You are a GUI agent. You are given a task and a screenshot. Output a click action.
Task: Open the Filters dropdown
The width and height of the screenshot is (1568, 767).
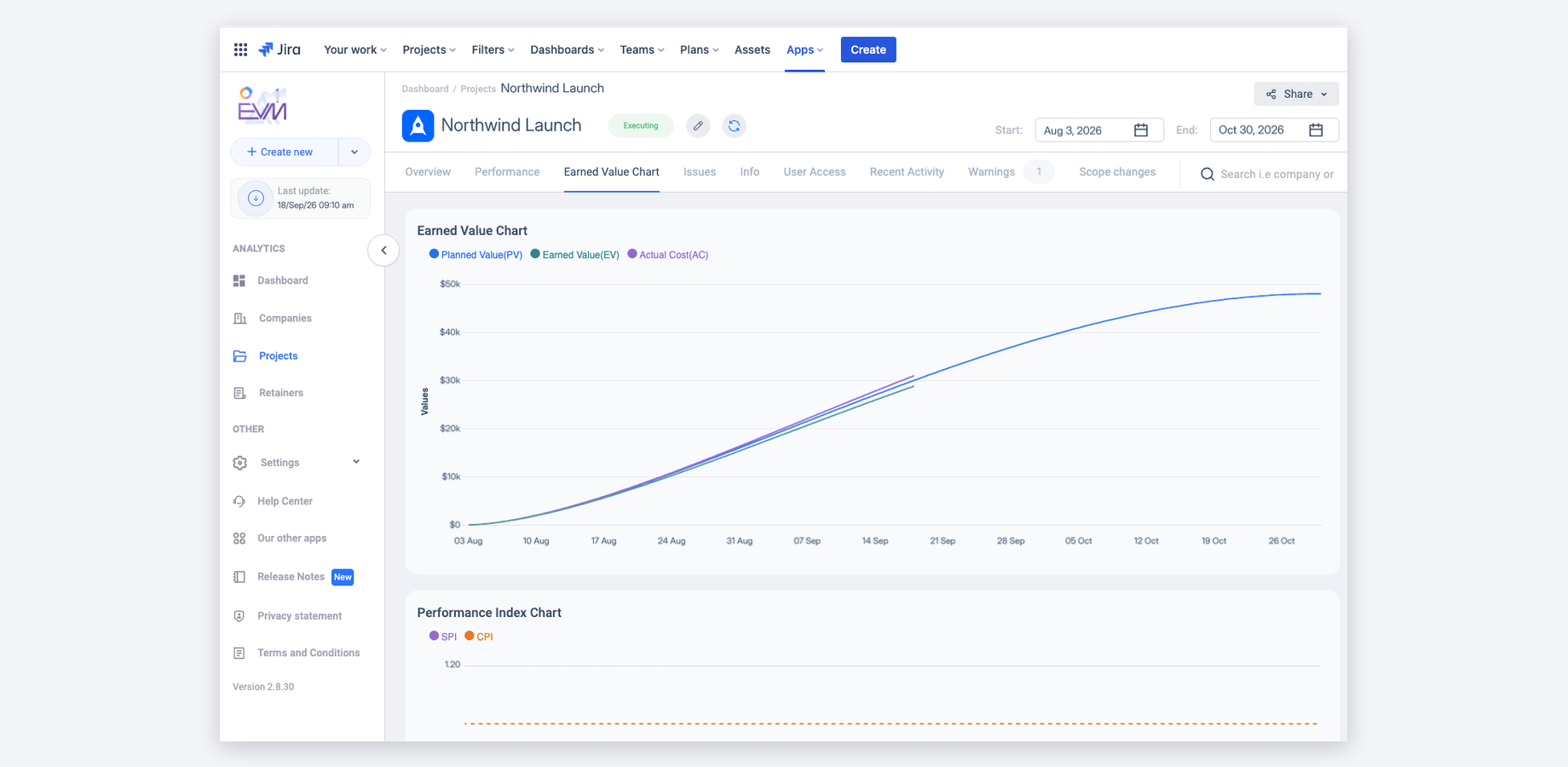493,49
